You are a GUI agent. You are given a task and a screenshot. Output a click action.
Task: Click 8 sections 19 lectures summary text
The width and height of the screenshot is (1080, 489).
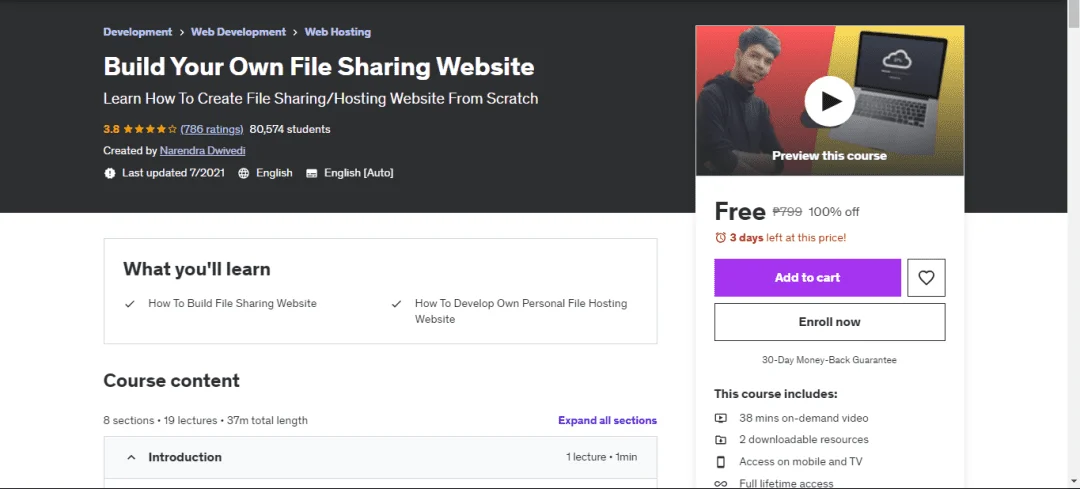(x=205, y=420)
